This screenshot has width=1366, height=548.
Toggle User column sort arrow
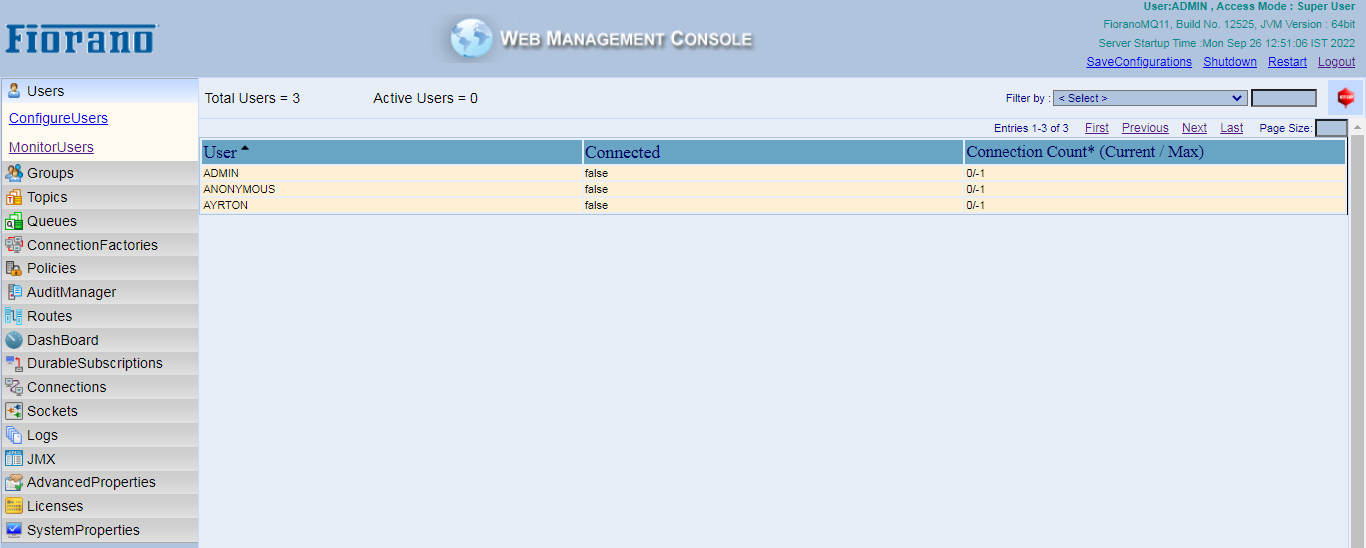click(245, 149)
